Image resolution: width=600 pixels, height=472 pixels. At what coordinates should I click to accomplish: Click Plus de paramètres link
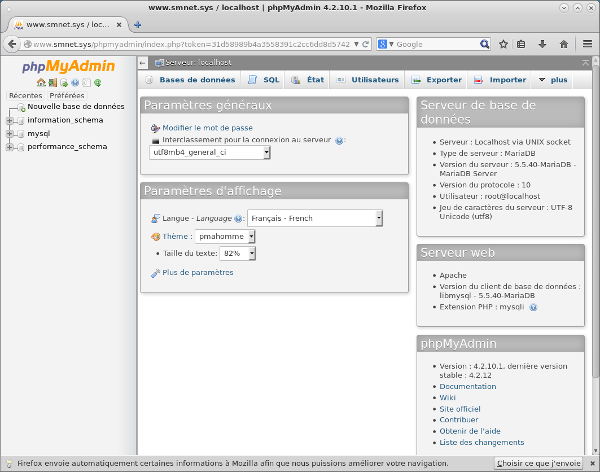click(198, 273)
